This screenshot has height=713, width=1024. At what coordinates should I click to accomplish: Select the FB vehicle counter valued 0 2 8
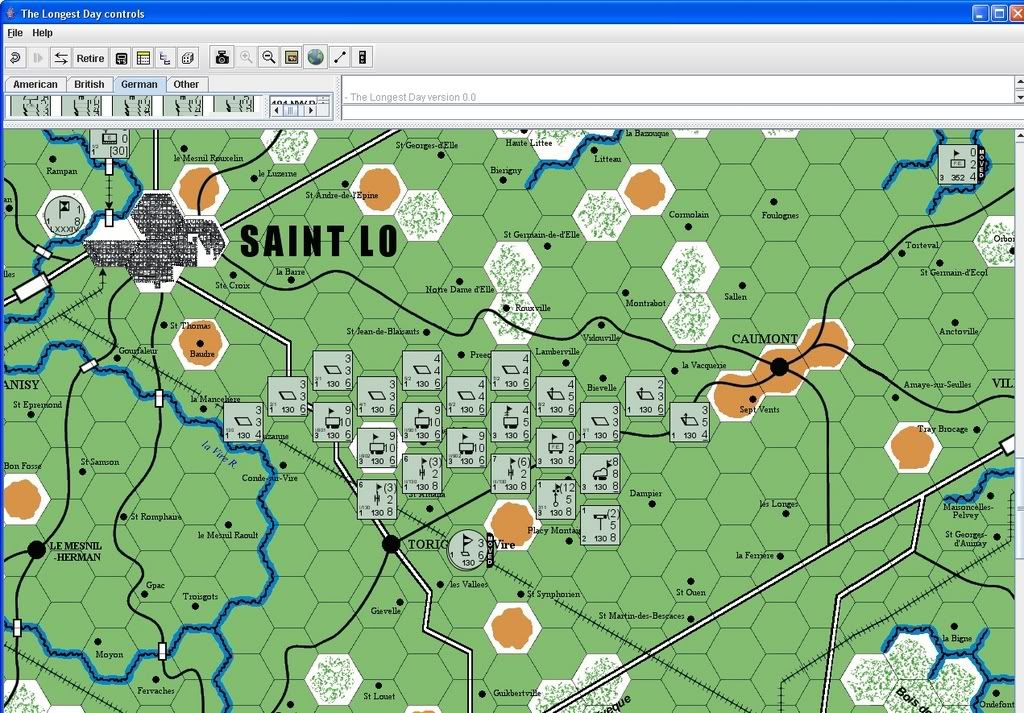tap(556, 448)
